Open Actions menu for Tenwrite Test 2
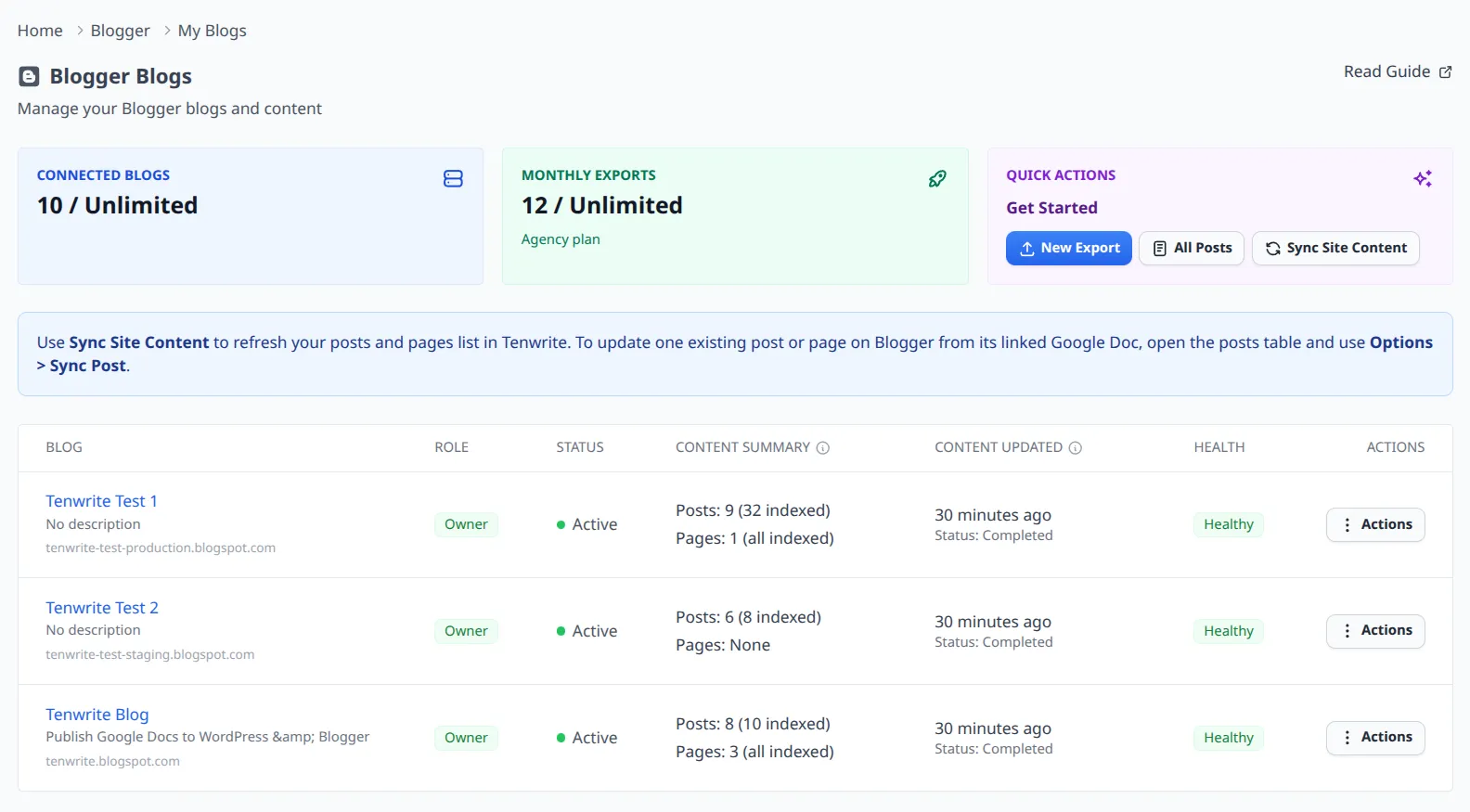 (x=1375, y=631)
